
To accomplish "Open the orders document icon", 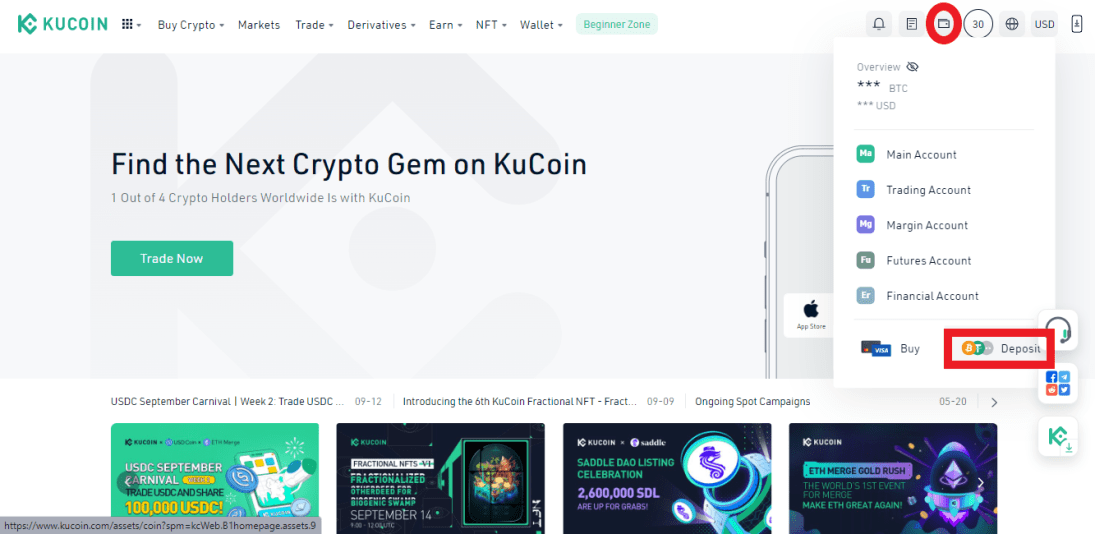I will click(911, 24).
